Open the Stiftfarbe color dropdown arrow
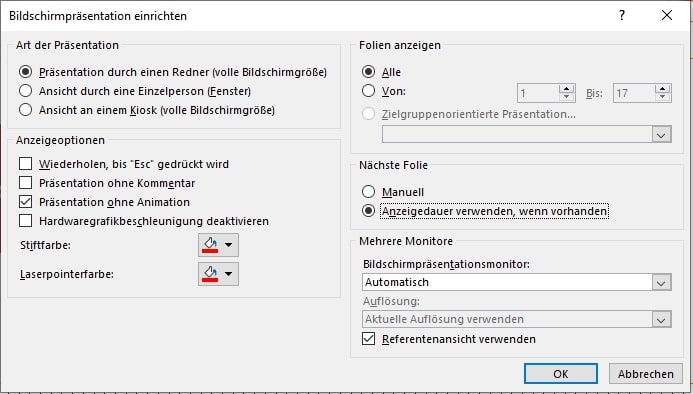The height and width of the screenshot is (394, 693). (228, 245)
